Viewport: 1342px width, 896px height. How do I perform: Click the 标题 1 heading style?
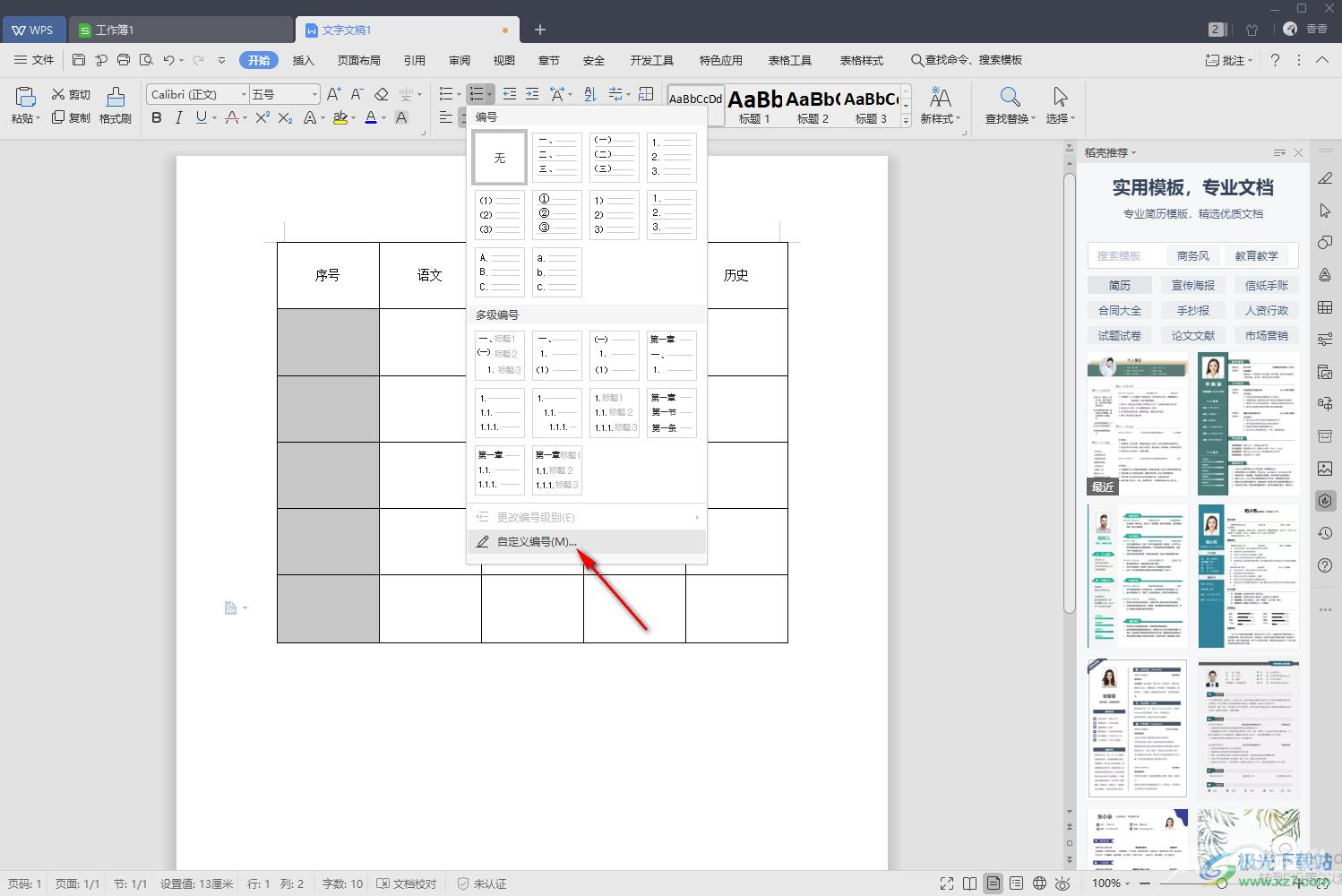click(754, 106)
